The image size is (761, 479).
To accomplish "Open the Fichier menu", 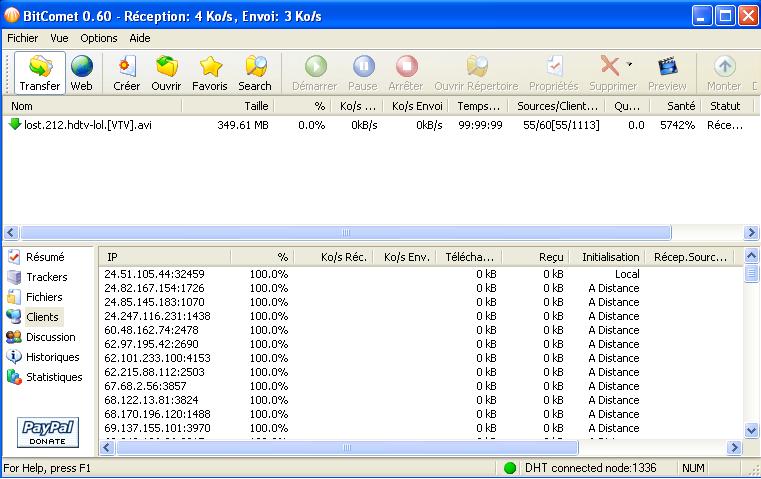I will pyautogui.click(x=22, y=38).
